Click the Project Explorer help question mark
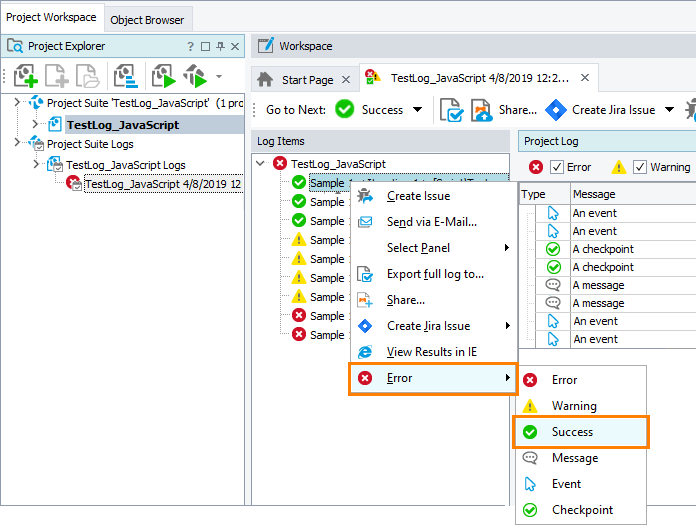 point(190,47)
